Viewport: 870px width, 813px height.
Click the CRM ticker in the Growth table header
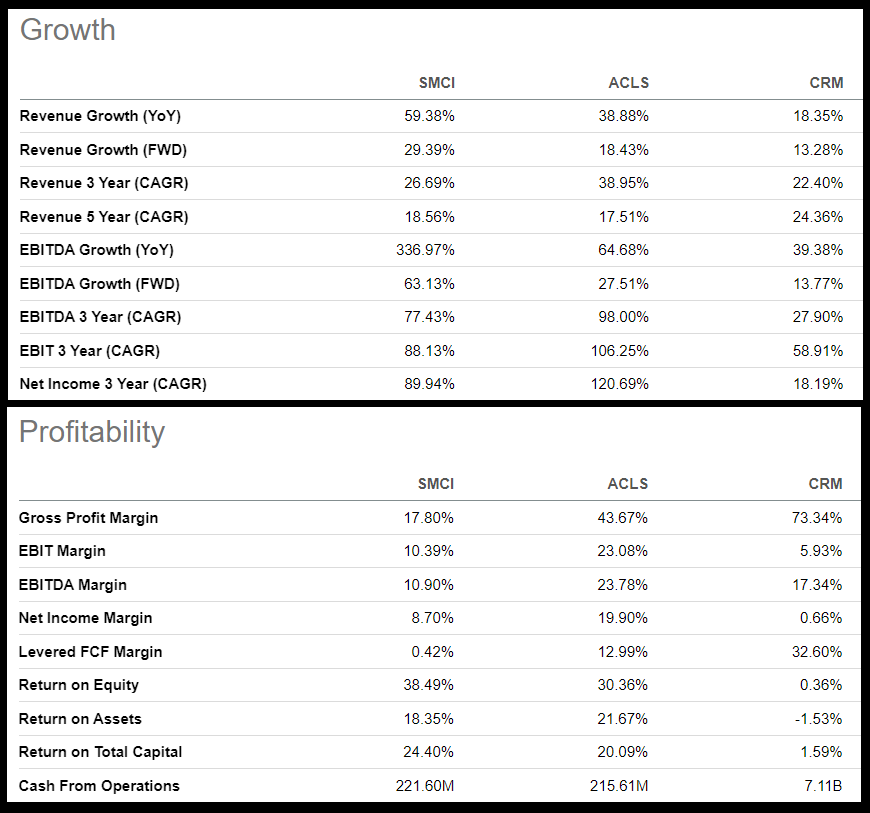click(826, 83)
